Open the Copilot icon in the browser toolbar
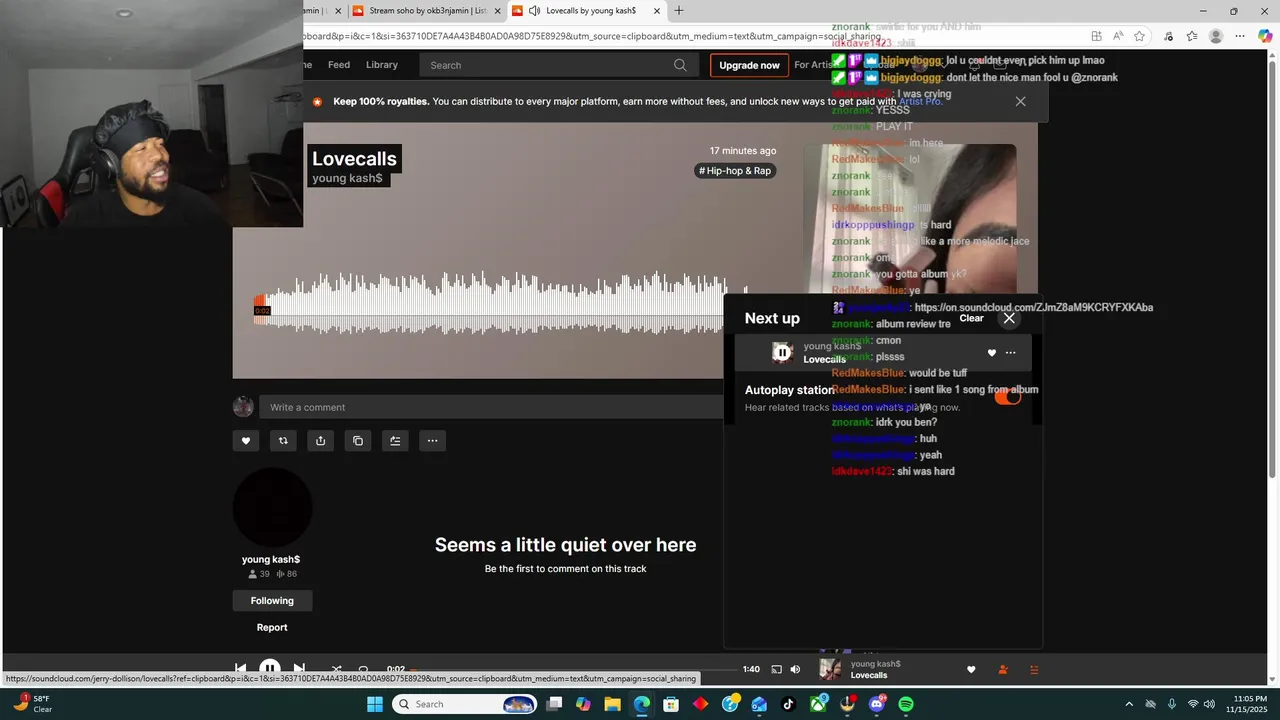 click(x=1264, y=36)
